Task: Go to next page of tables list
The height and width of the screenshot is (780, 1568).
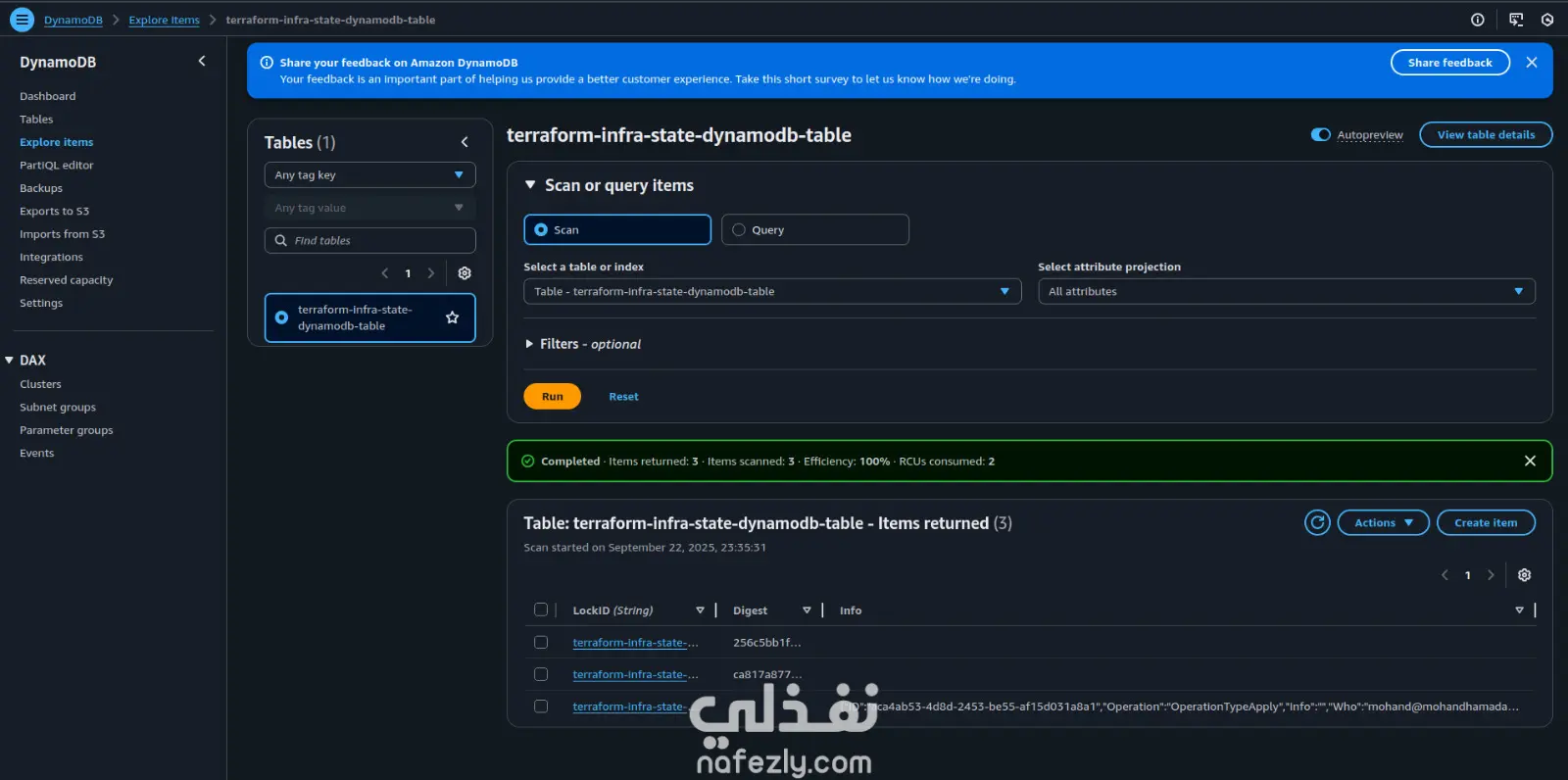Action: [x=431, y=273]
